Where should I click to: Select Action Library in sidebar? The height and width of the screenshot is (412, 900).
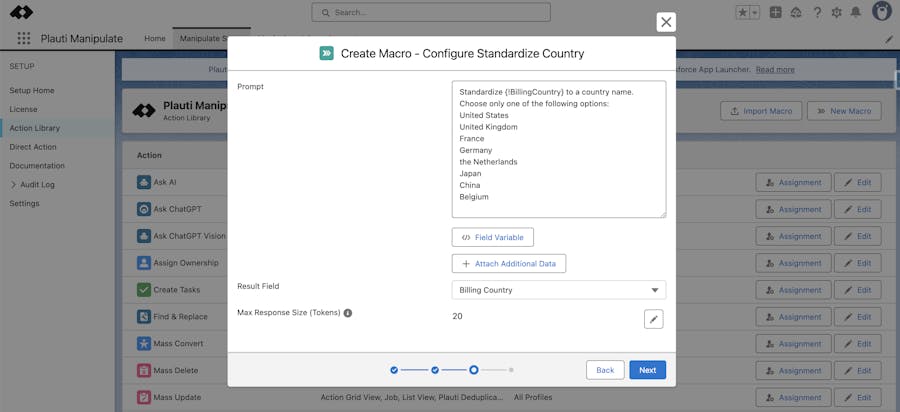[x=34, y=128]
